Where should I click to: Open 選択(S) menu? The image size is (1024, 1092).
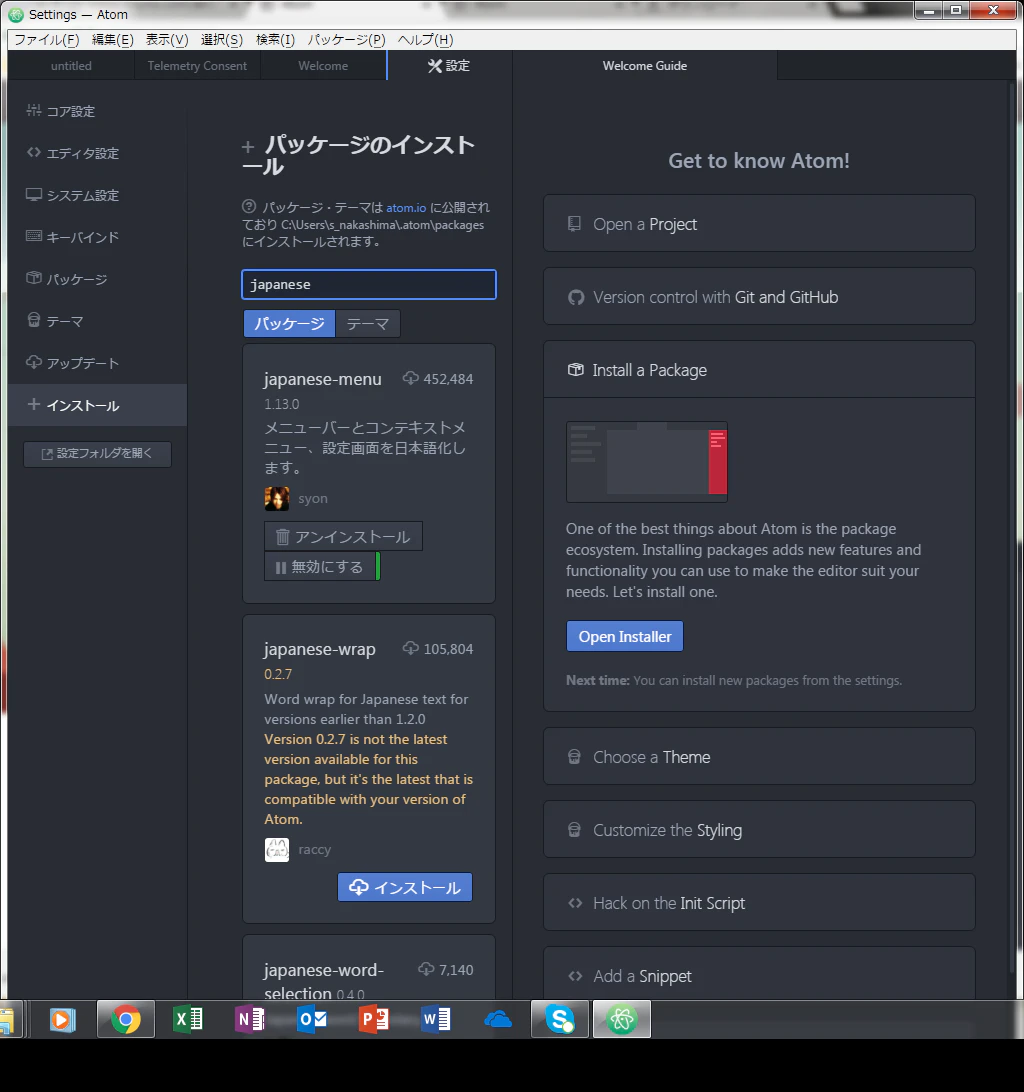[222, 40]
